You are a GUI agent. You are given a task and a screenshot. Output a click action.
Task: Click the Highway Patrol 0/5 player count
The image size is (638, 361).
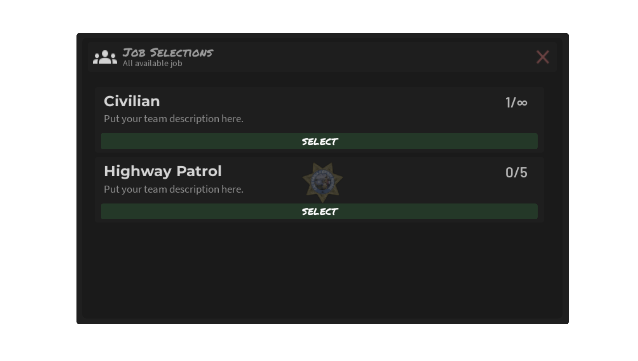516,173
